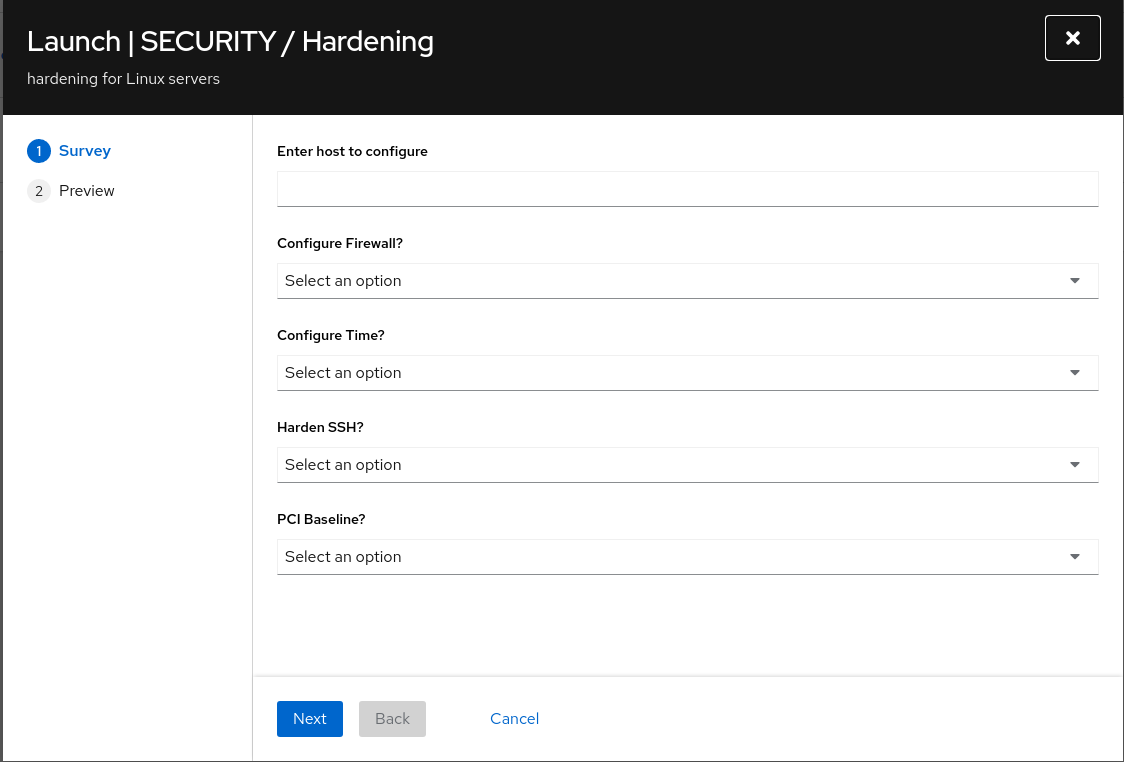Close the Launch Hardening dialog
This screenshot has height=762, width=1124.
(x=1072, y=38)
